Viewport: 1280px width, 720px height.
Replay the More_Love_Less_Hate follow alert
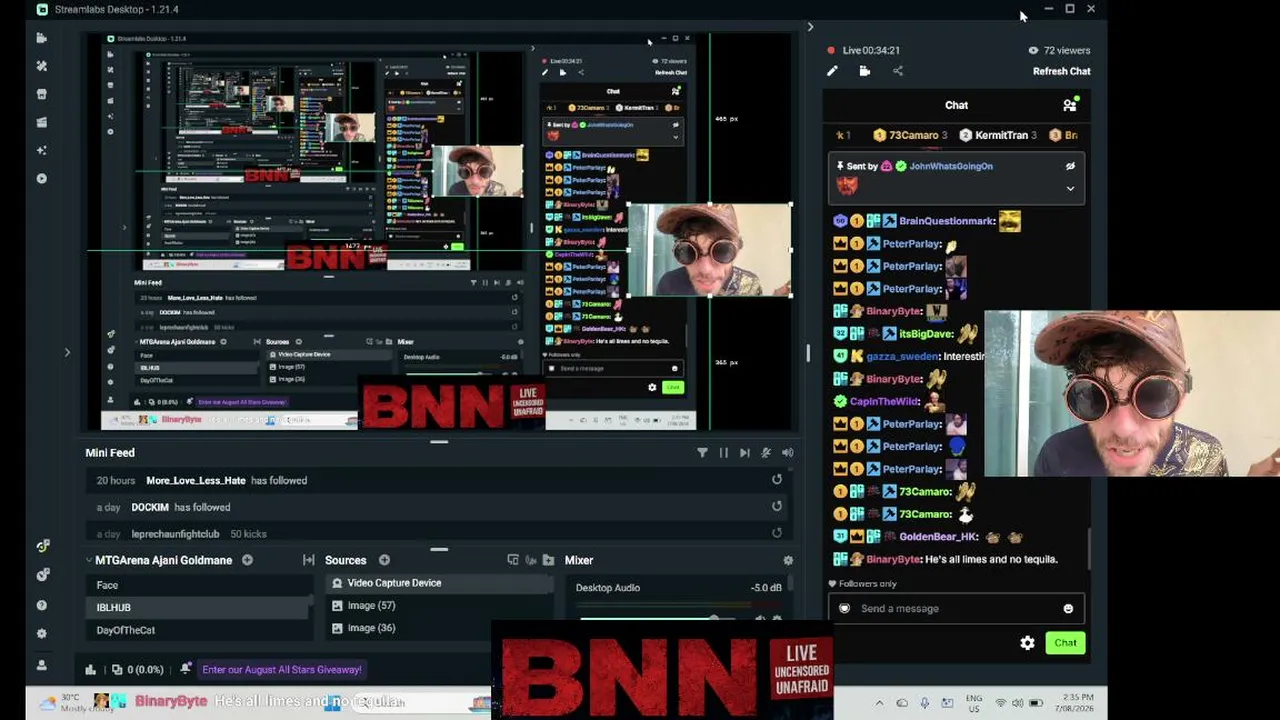click(x=776, y=480)
